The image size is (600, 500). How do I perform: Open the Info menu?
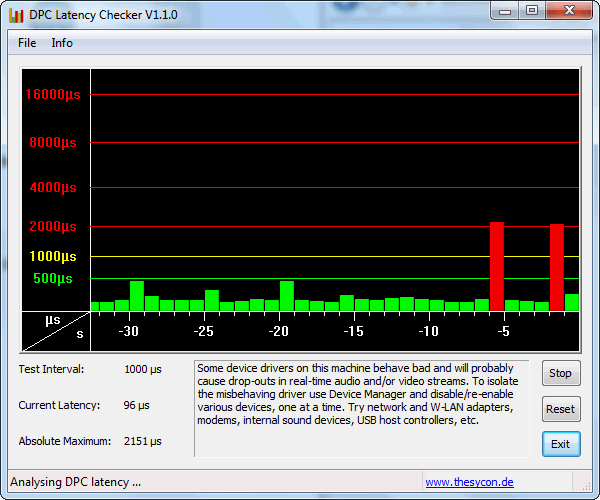[62, 43]
